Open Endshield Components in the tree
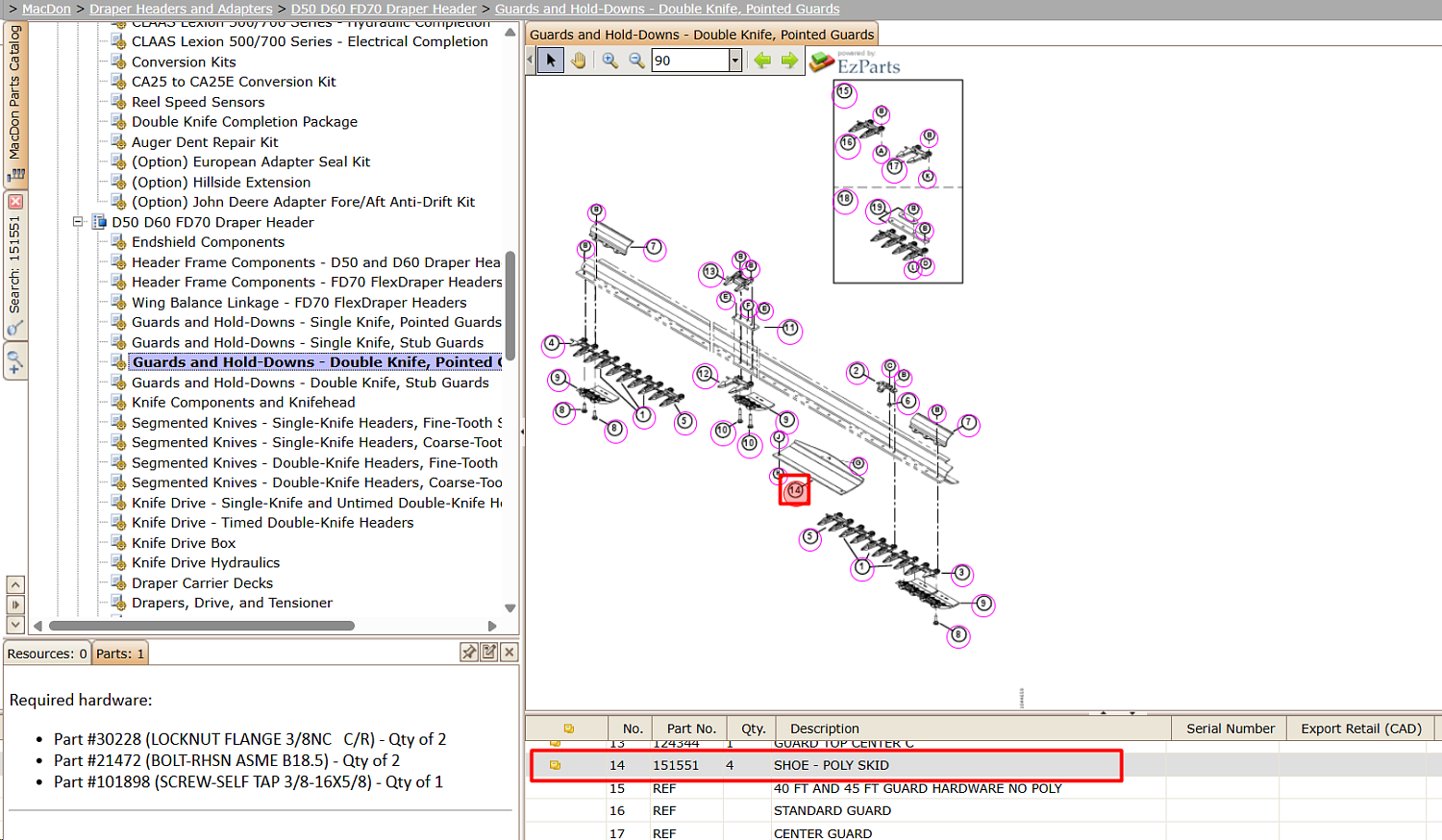 tap(208, 242)
